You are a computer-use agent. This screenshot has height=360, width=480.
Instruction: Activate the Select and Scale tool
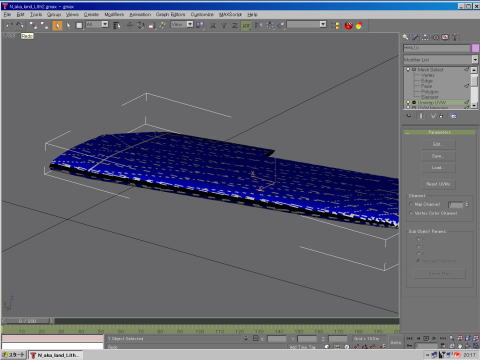[152, 25]
